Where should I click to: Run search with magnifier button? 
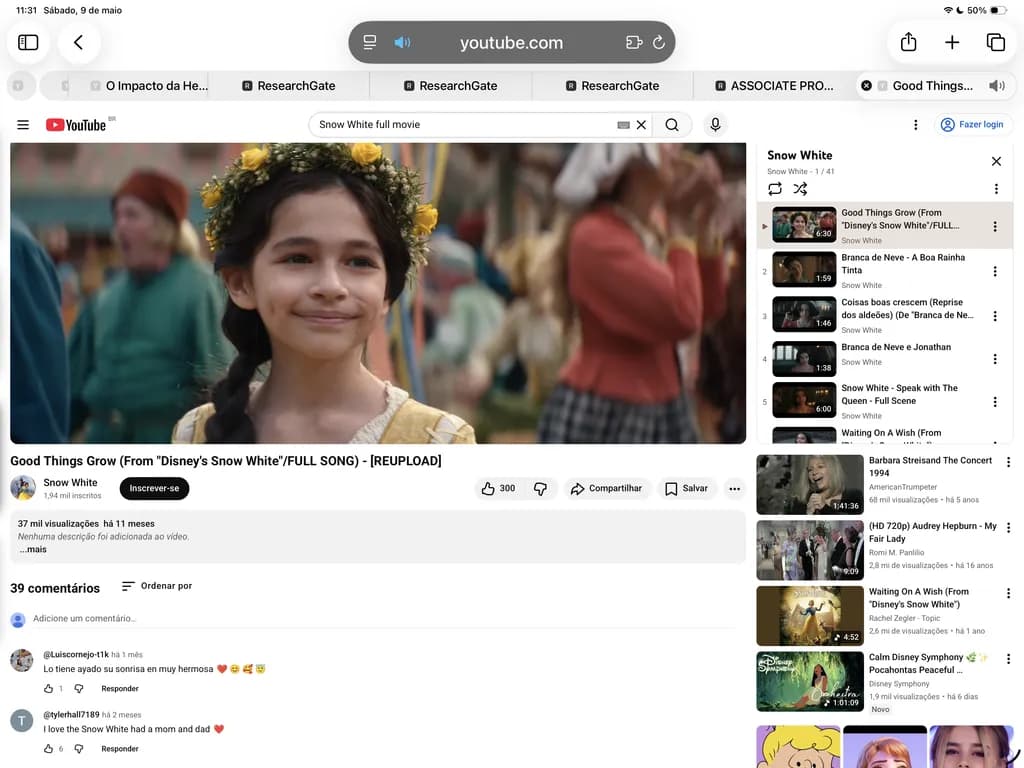671,125
